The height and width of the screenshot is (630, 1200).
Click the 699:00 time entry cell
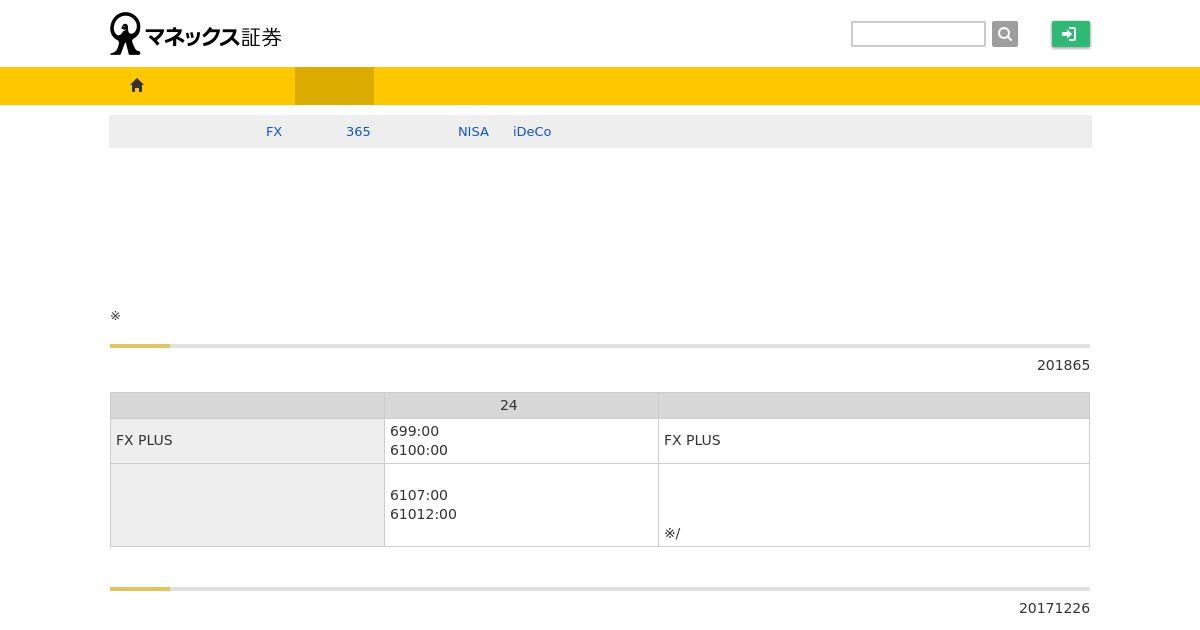521,441
